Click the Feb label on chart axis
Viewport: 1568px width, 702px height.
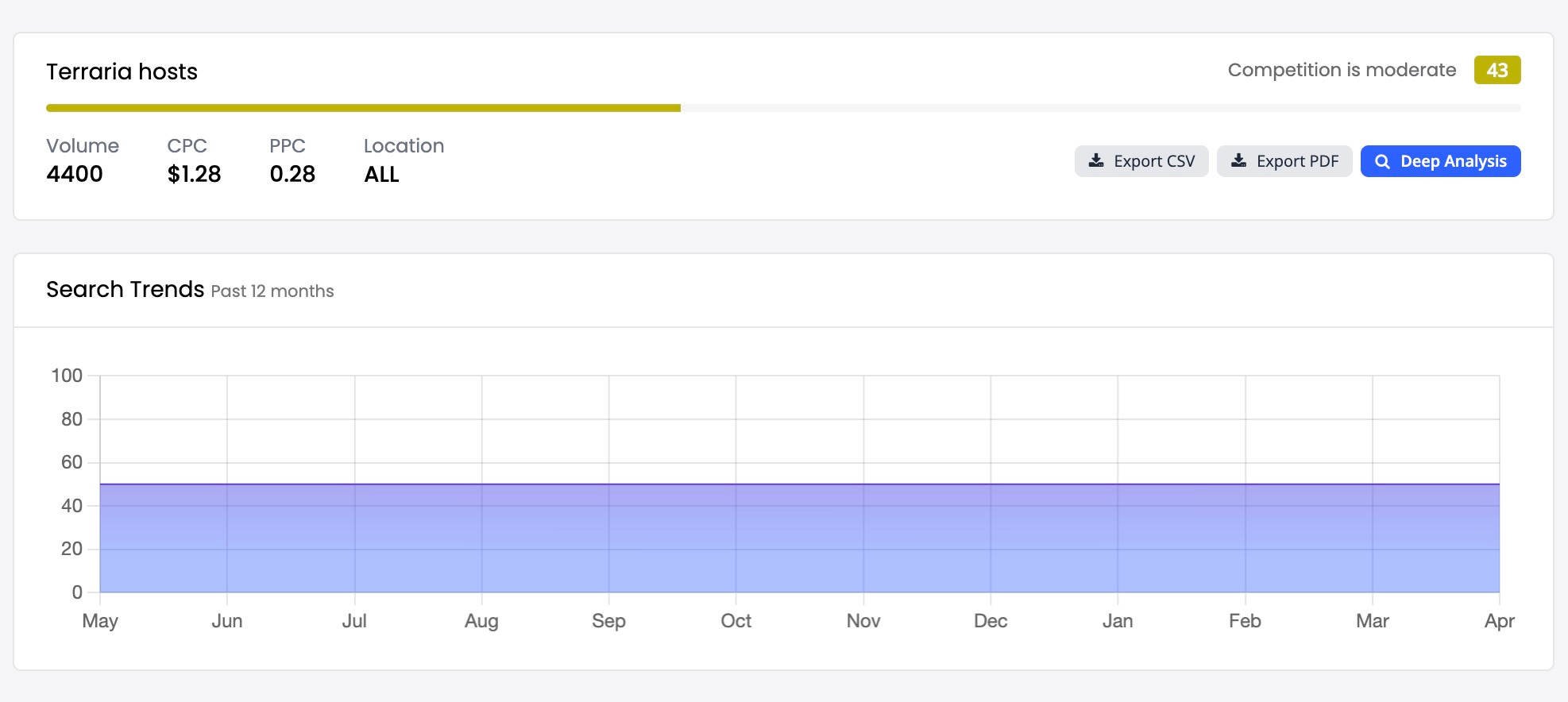(x=1245, y=621)
